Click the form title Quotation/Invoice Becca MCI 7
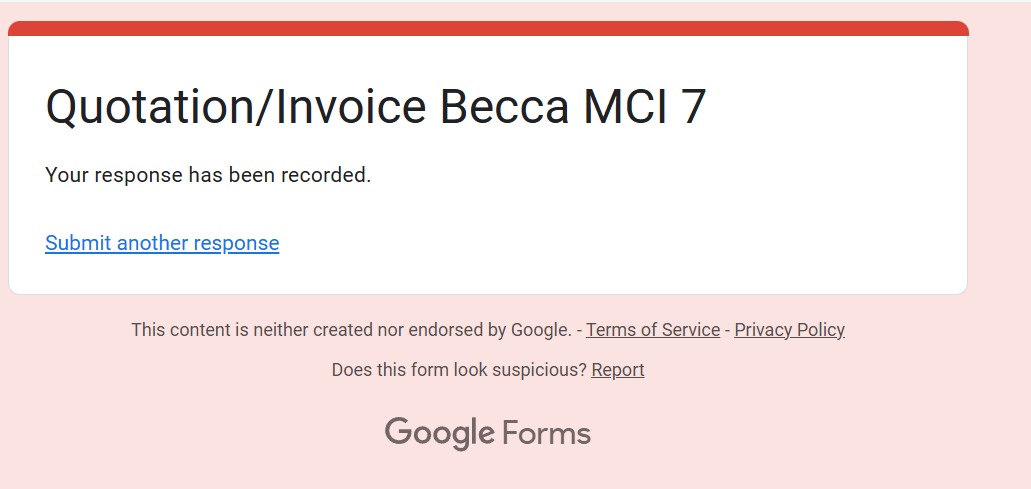Screen dimensions: 1031x489 click(375, 107)
